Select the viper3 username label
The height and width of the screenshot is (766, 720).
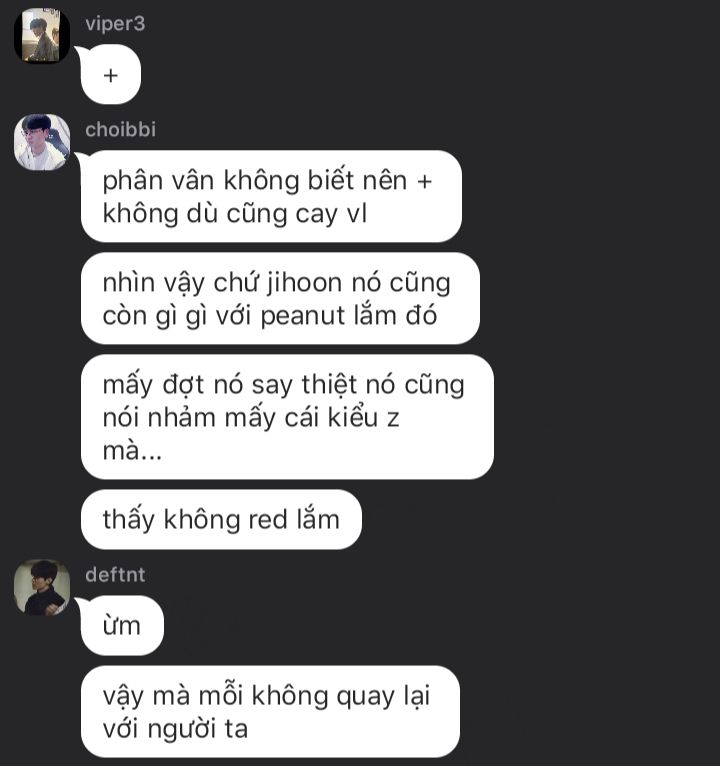pyautogui.click(x=115, y=23)
